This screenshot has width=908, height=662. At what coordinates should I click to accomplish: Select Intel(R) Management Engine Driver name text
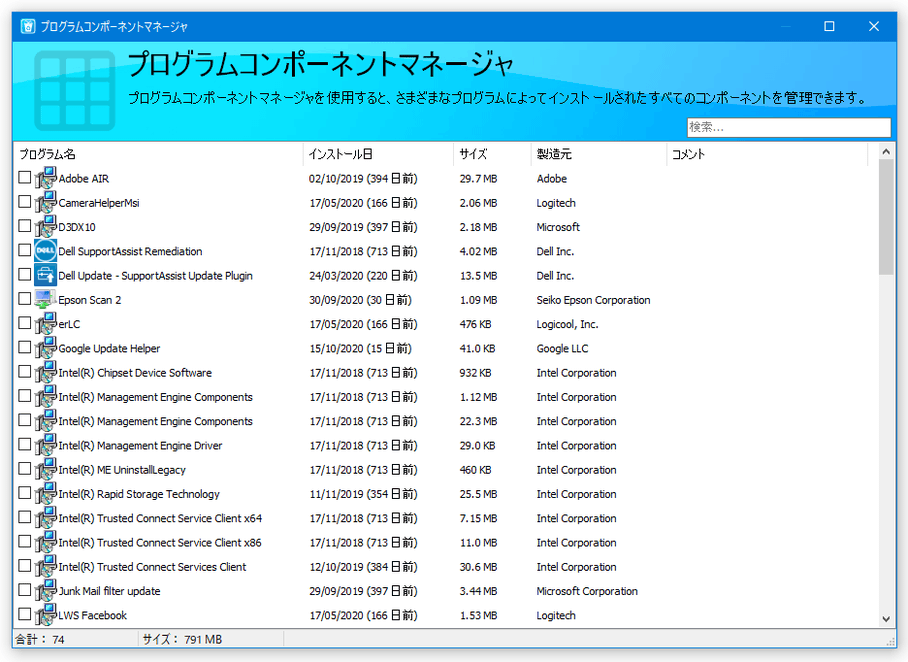coord(140,446)
